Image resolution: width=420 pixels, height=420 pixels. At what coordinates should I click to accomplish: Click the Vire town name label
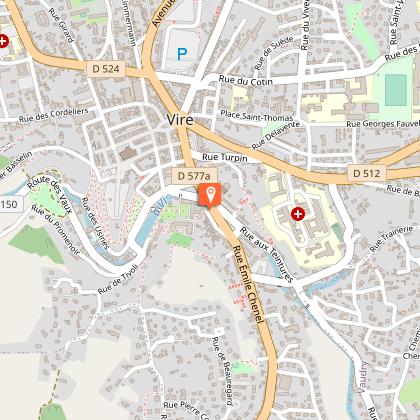180,120
